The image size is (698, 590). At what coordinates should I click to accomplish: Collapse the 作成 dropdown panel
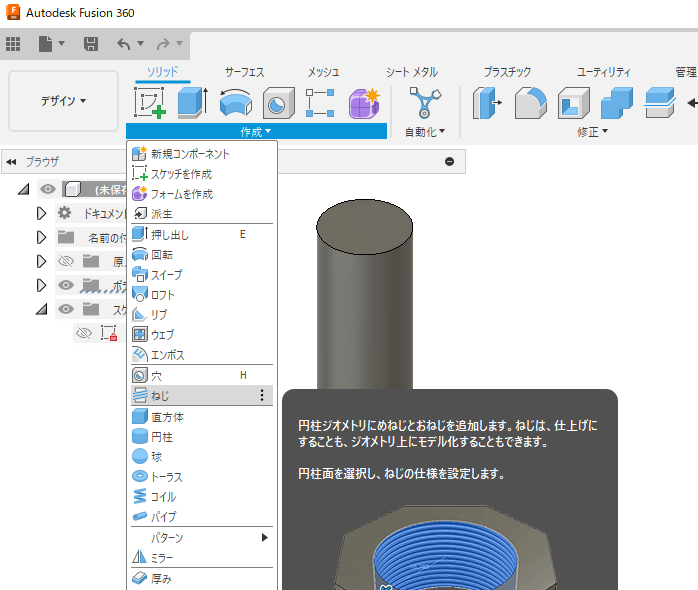click(256, 132)
